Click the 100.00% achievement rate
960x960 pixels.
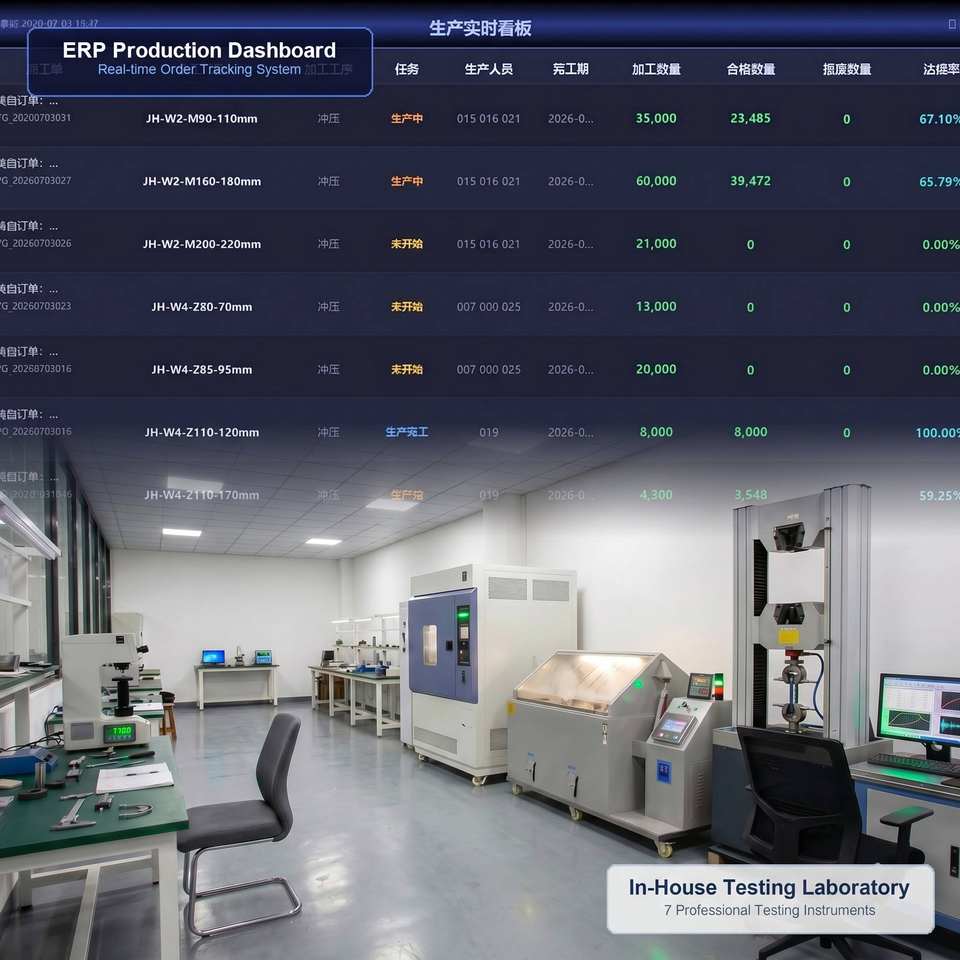937,433
